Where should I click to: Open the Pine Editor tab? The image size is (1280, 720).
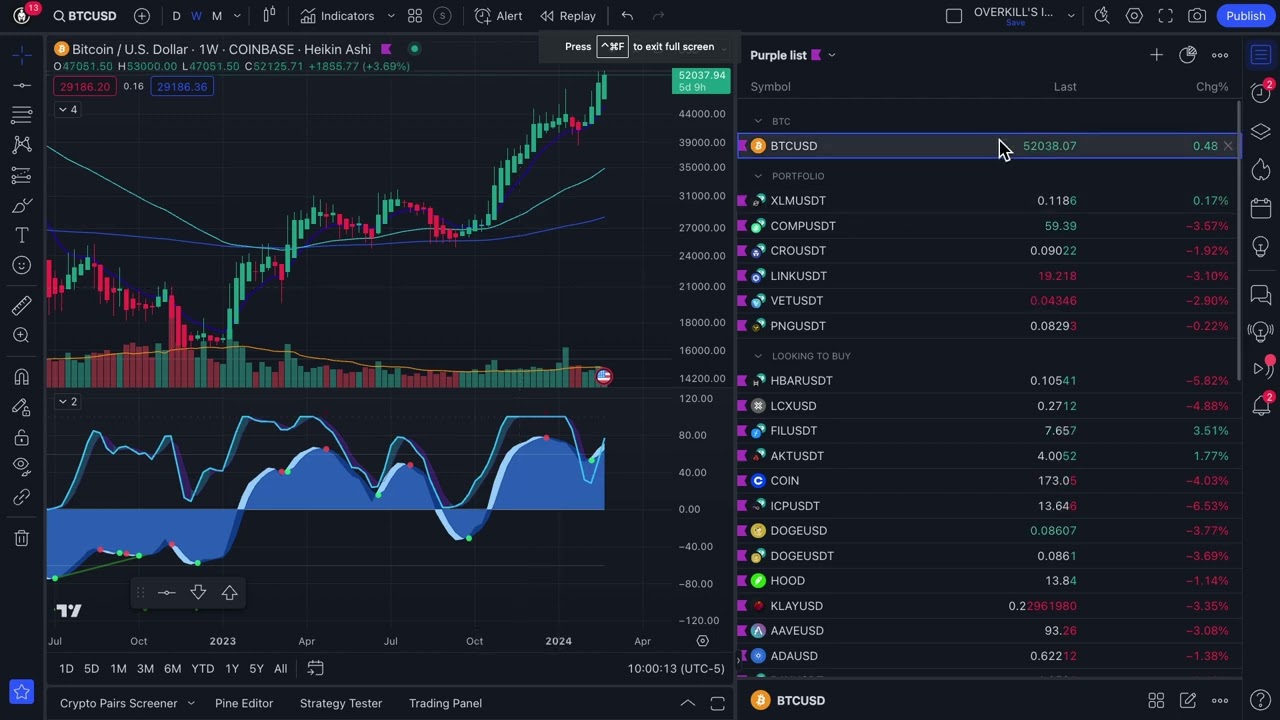pyautogui.click(x=244, y=703)
